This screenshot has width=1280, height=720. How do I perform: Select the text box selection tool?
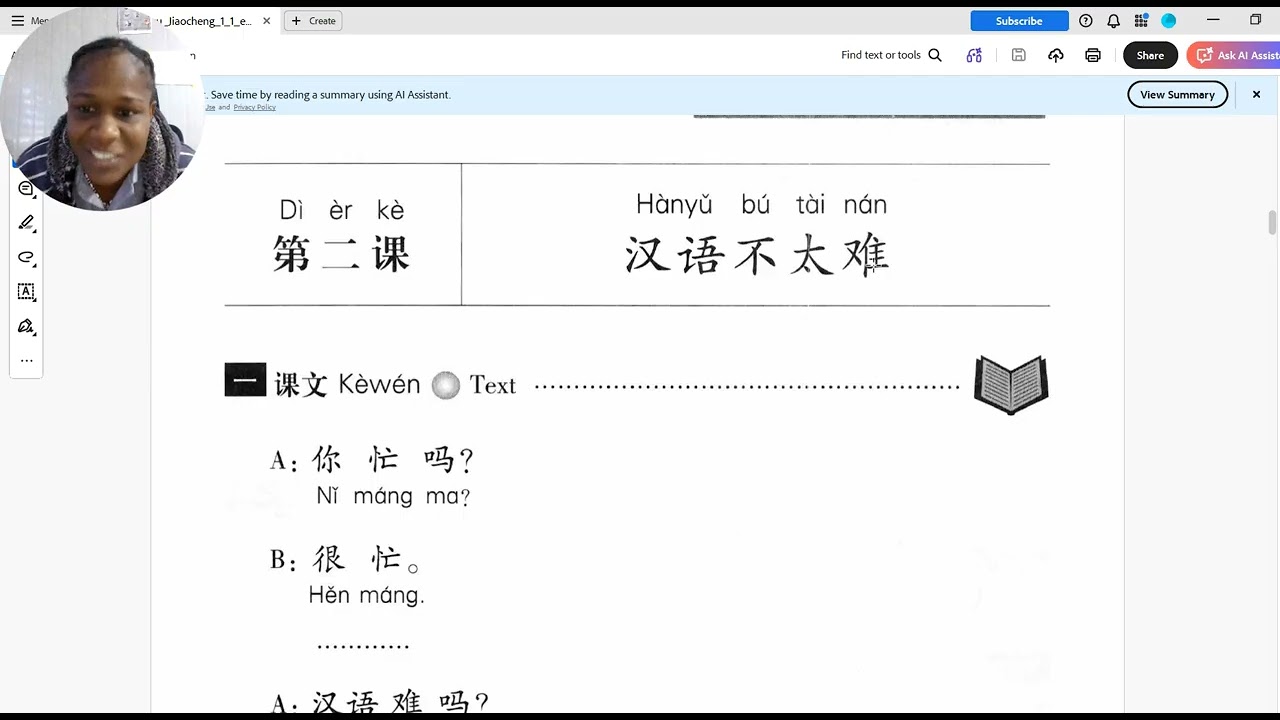click(x=26, y=292)
